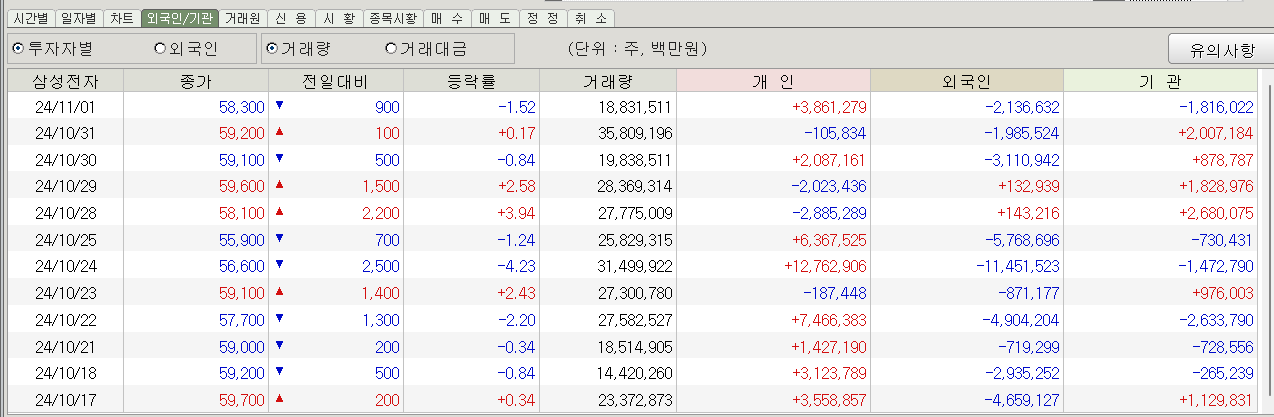The height and width of the screenshot is (417, 1274).
Task: Click closing price 58,300
Action: 241,106
